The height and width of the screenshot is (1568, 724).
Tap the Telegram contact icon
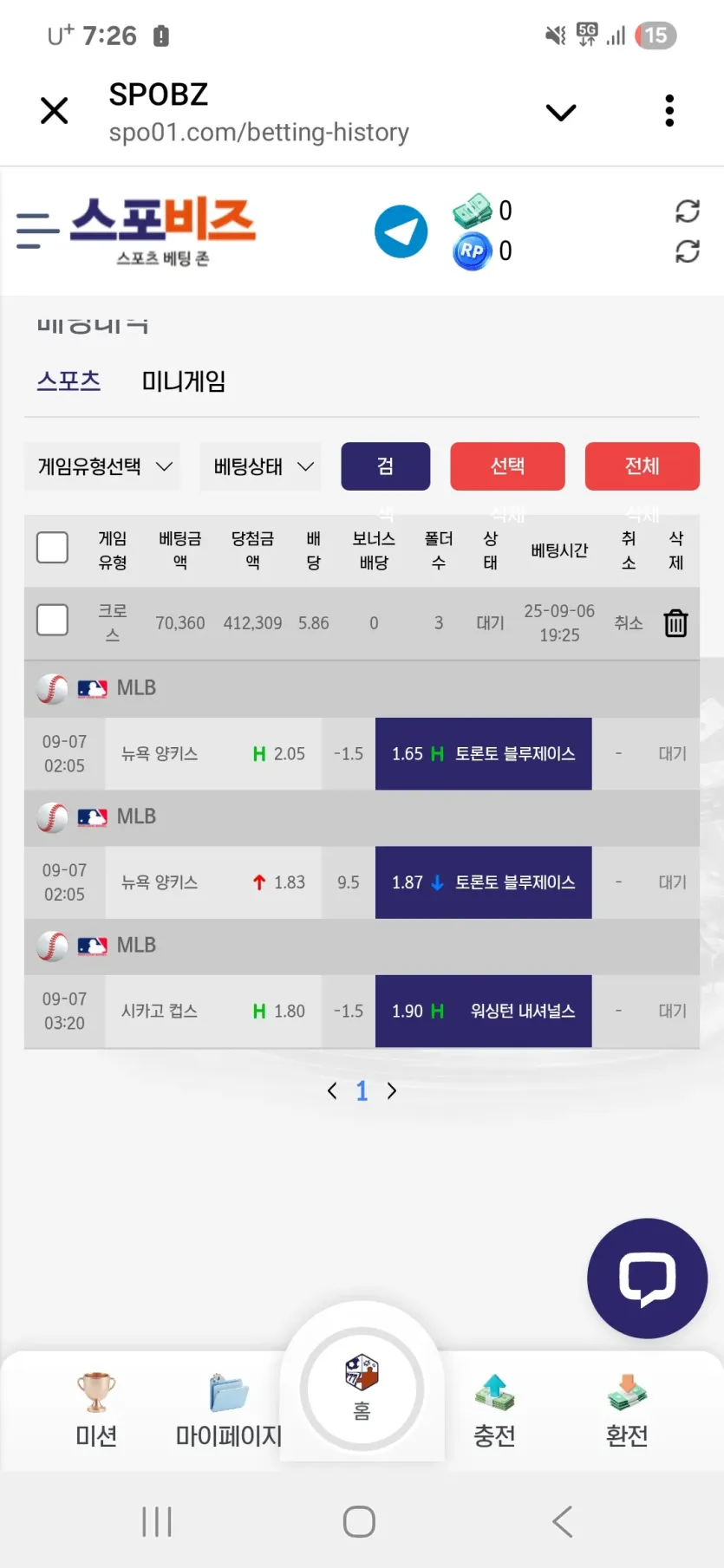pyautogui.click(x=401, y=231)
